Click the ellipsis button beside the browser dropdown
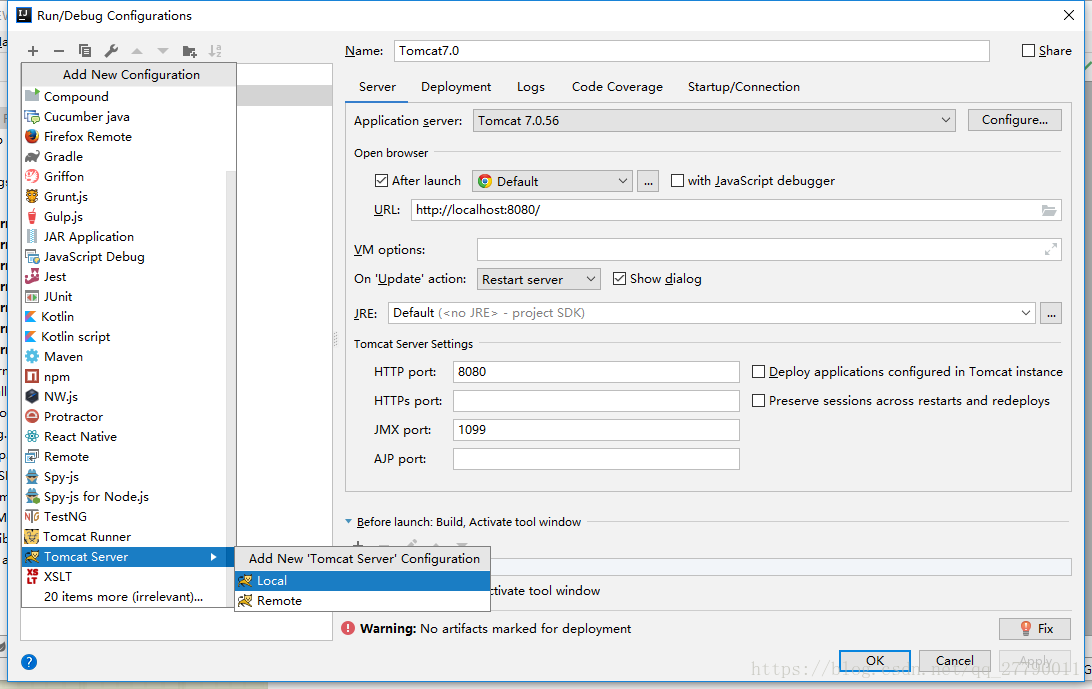 click(649, 181)
